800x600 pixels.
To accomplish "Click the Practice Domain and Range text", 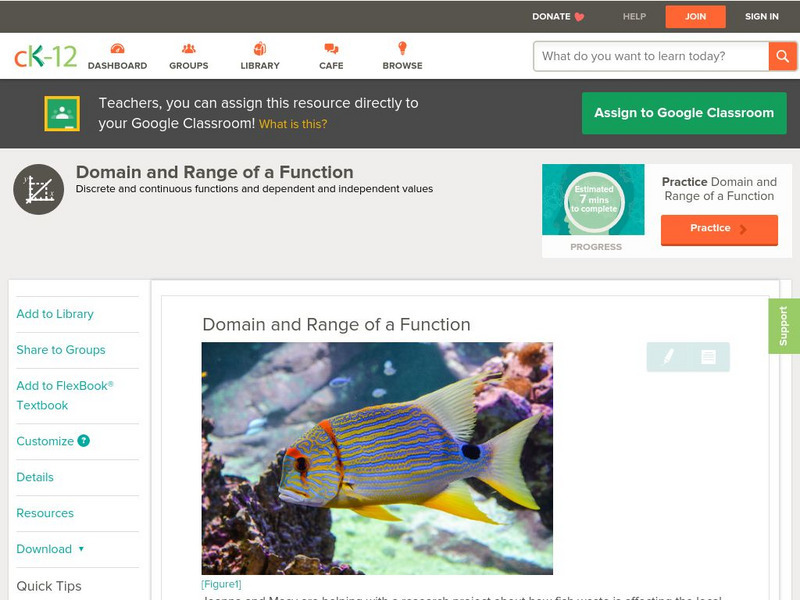I will pos(719,189).
